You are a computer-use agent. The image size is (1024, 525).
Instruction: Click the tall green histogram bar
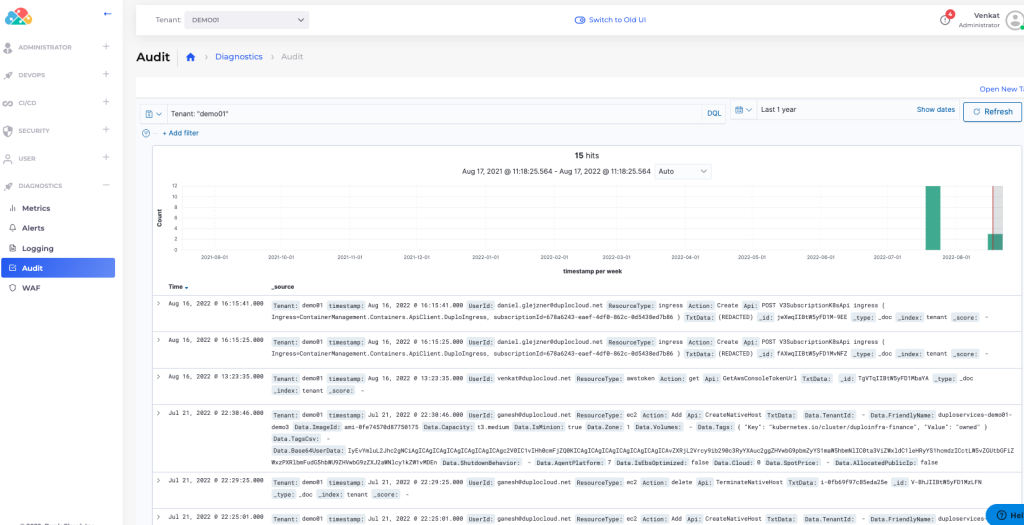click(932, 217)
